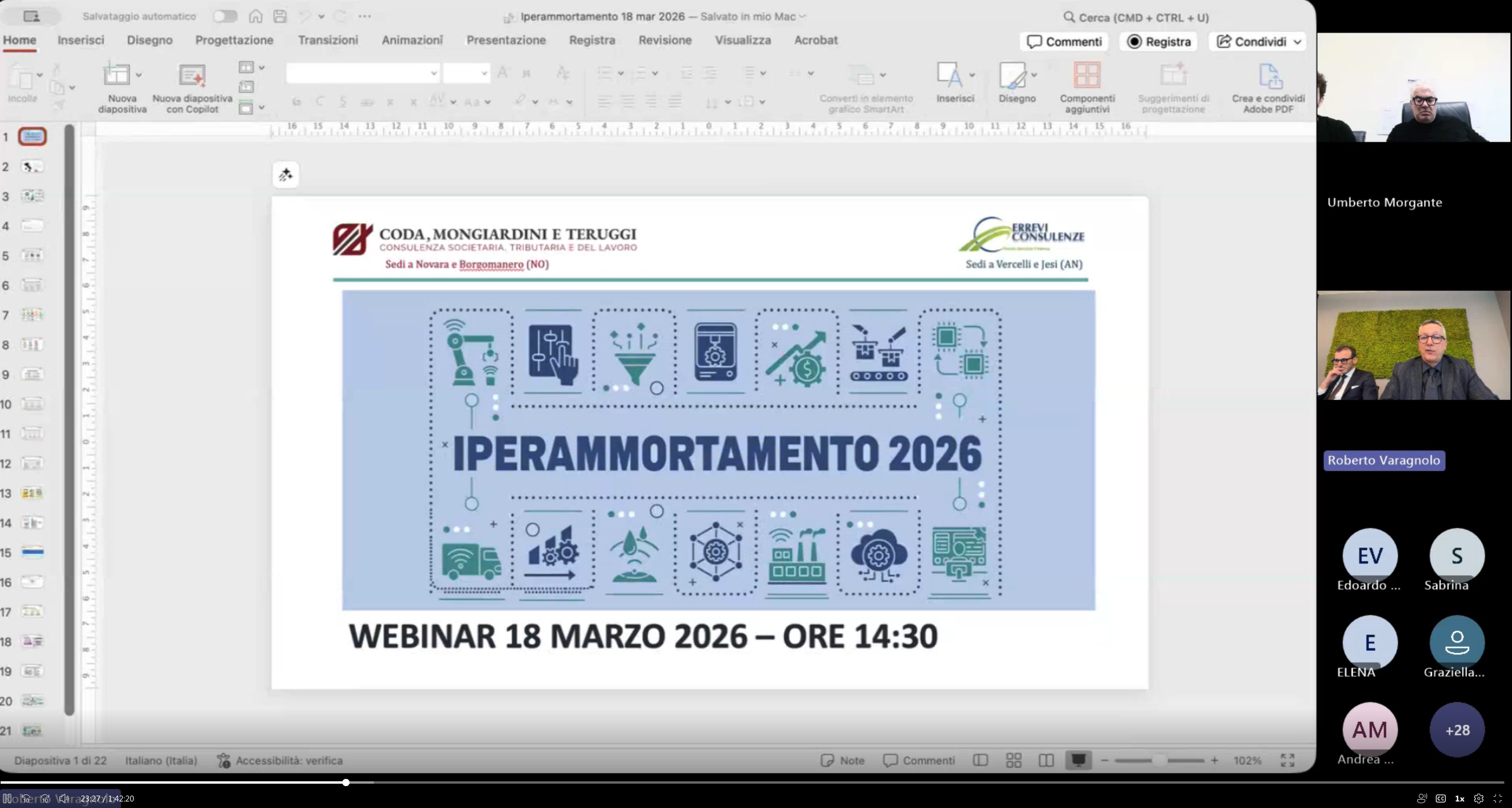Click the video progress bar handle
The width and height of the screenshot is (1512, 808).
[x=345, y=782]
